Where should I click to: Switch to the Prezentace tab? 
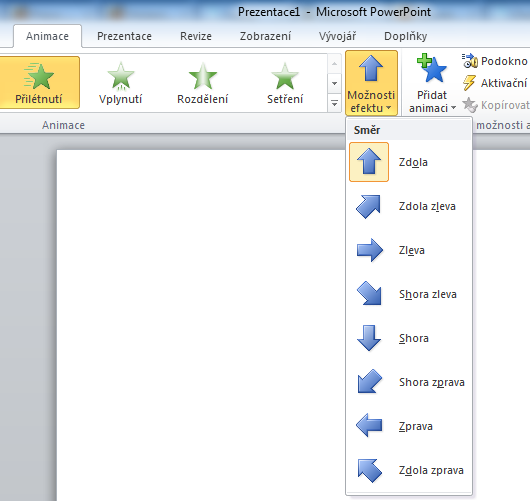[x=124, y=36]
